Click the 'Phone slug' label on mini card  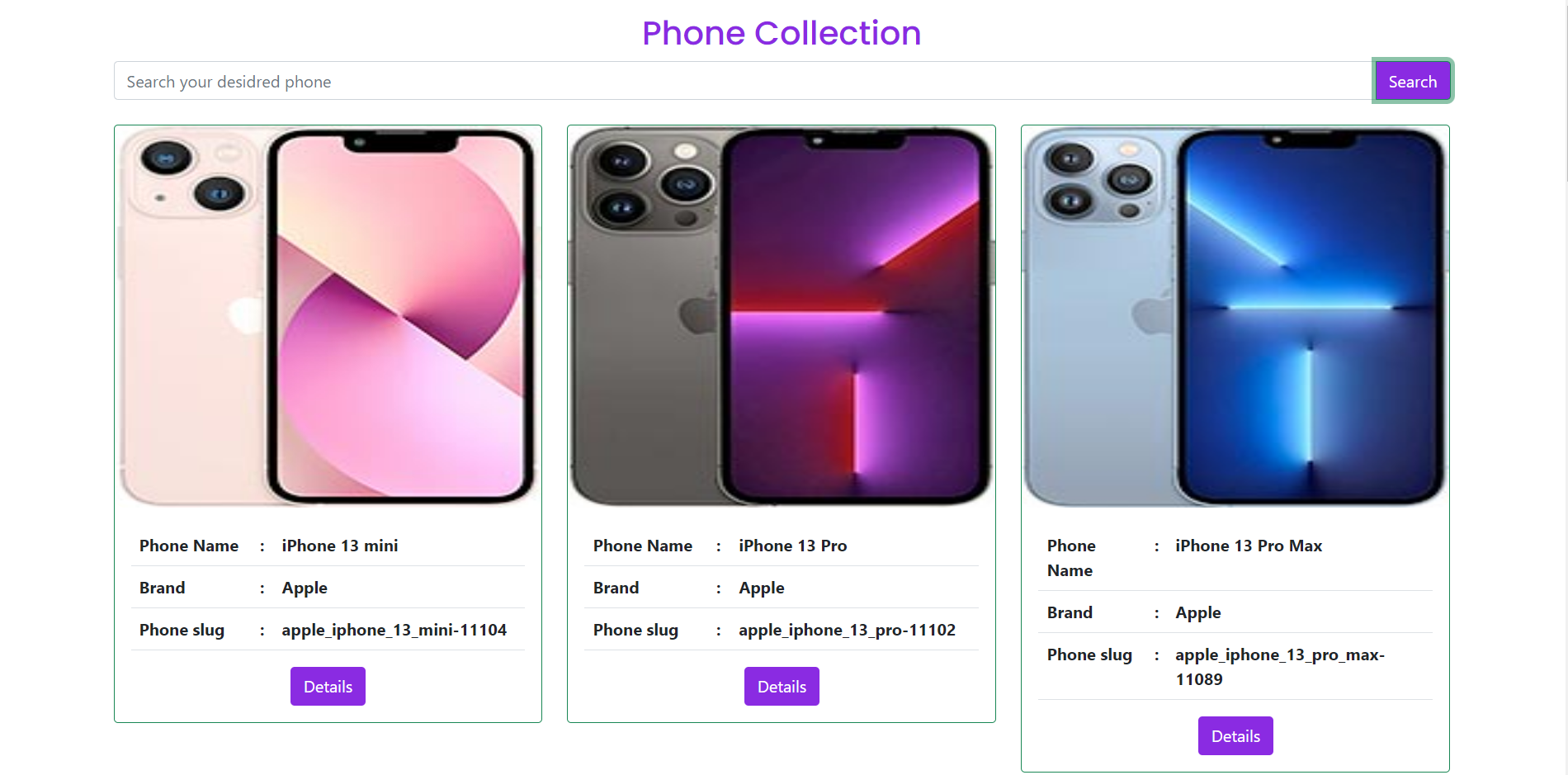(182, 630)
